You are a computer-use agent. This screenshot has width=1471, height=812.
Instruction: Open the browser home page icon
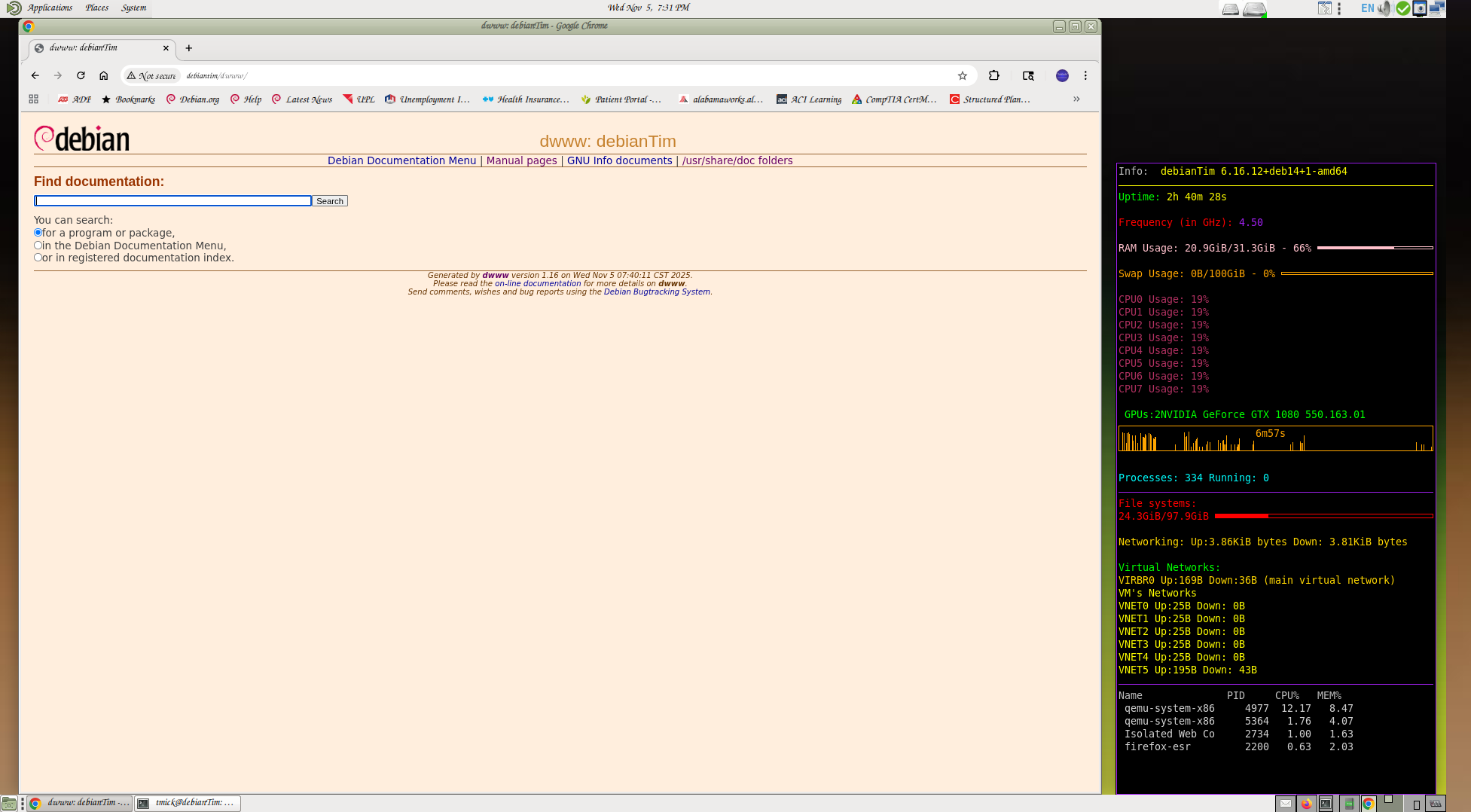click(104, 75)
